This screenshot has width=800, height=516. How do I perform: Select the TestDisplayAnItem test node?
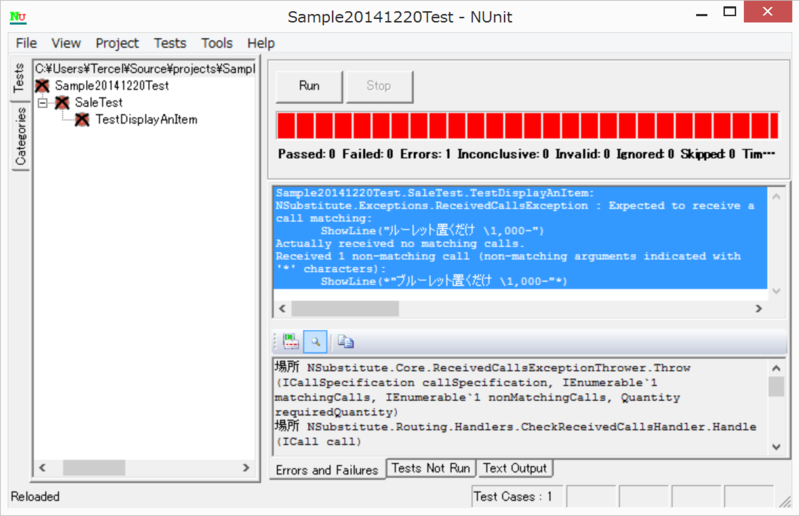(x=146, y=119)
